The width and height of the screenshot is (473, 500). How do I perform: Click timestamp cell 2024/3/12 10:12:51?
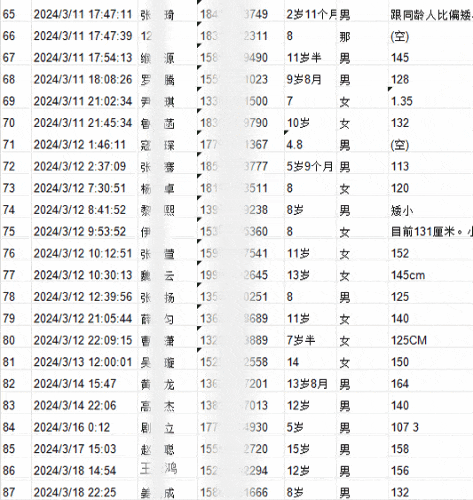(84, 253)
